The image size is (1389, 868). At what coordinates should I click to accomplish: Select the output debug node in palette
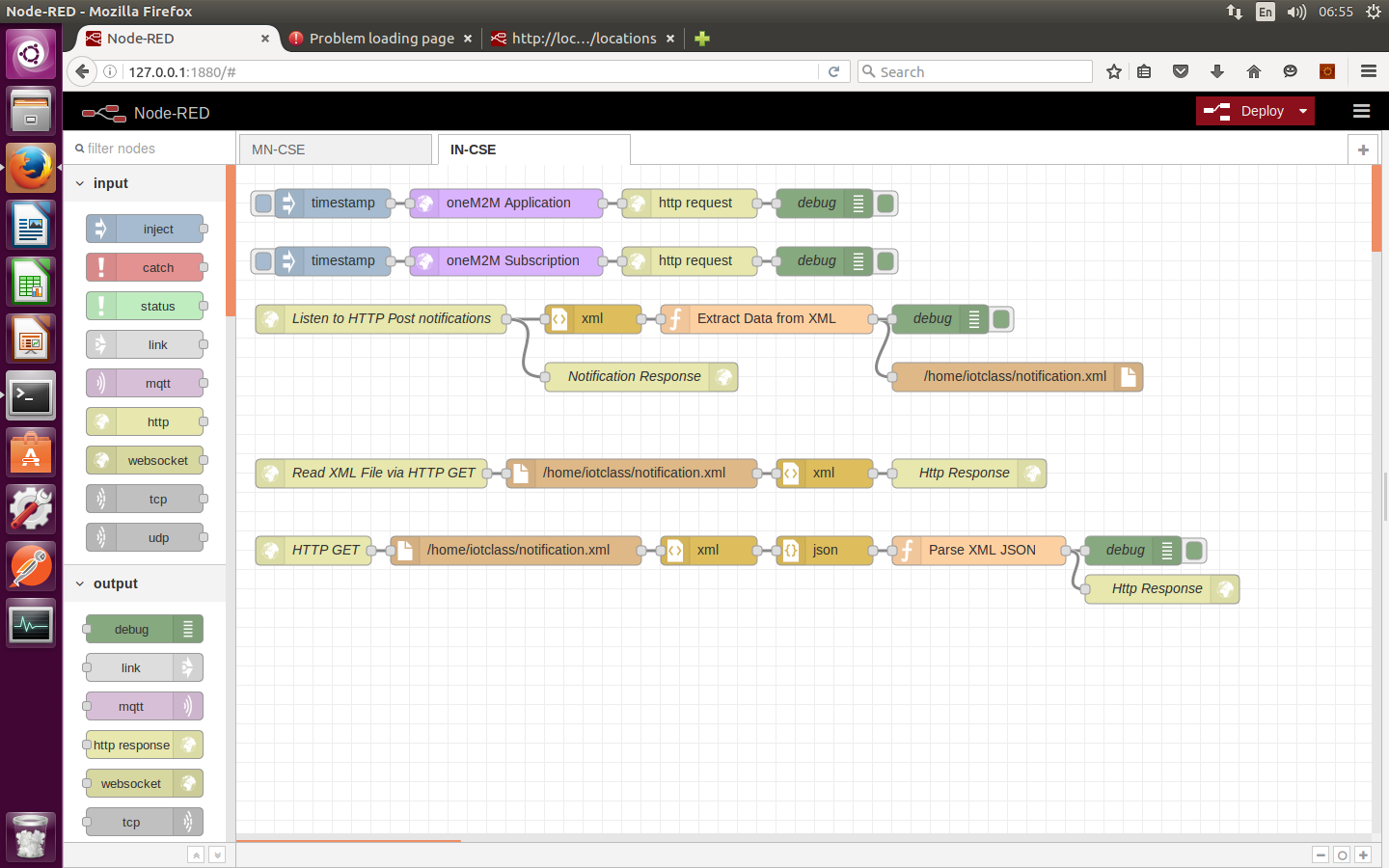pos(145,629)
